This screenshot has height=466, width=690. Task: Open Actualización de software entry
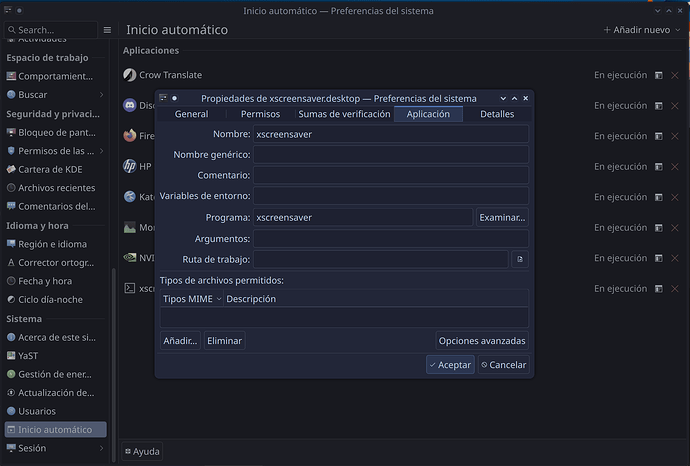55,393
